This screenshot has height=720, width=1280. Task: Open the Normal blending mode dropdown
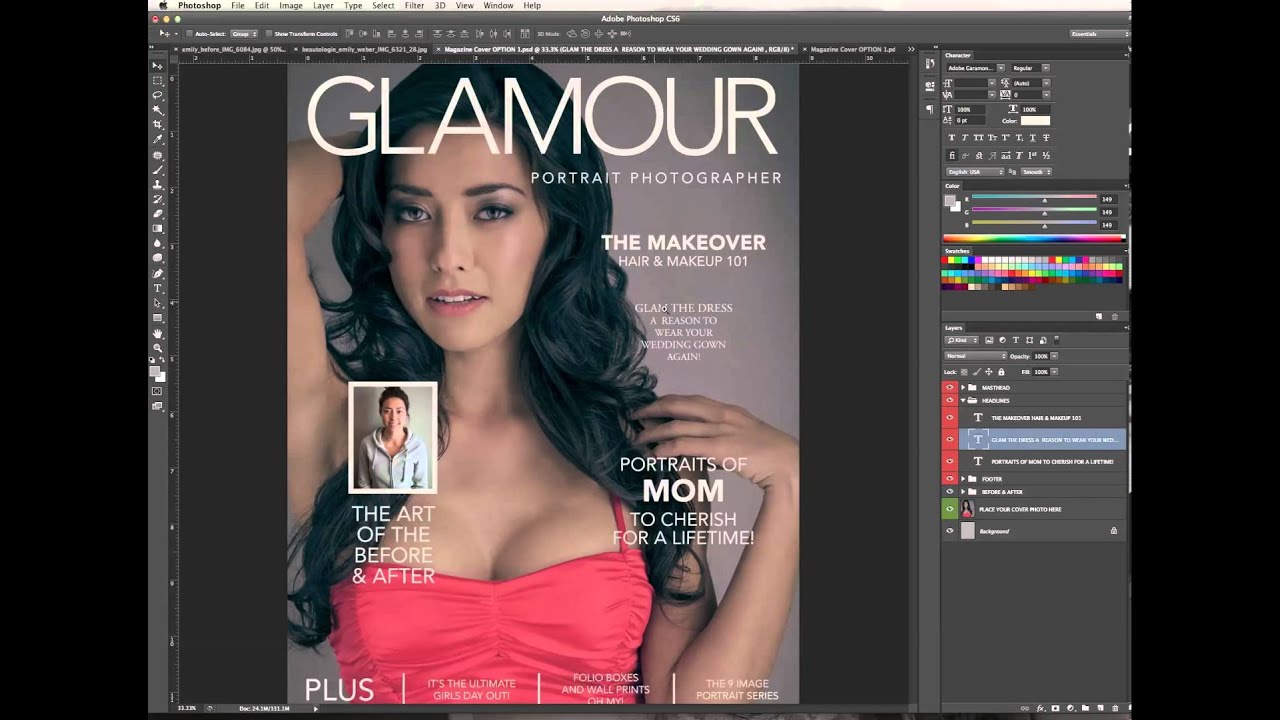pyautogui.click(x=976, y=356)
